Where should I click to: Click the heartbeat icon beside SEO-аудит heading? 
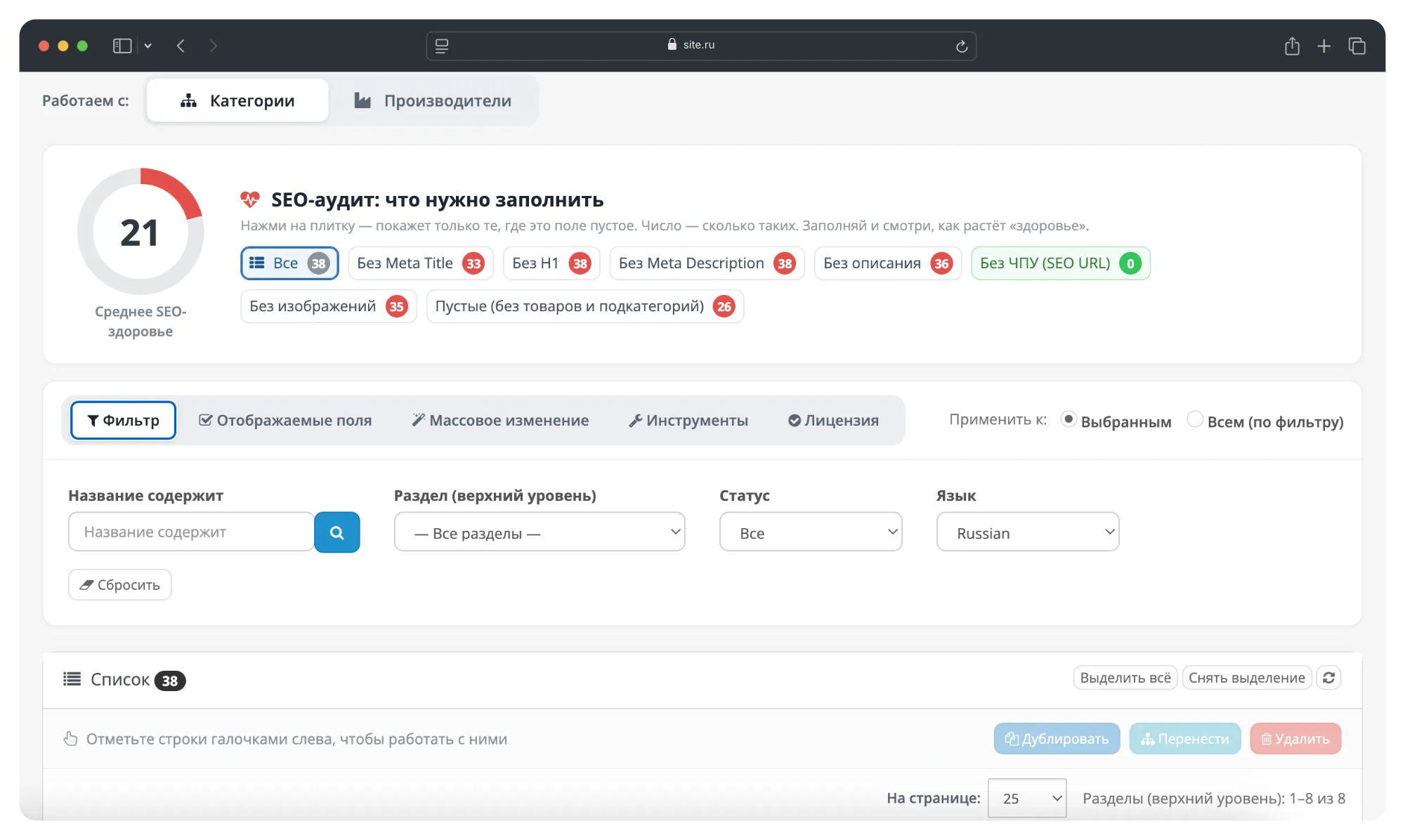tap(250, 200)
